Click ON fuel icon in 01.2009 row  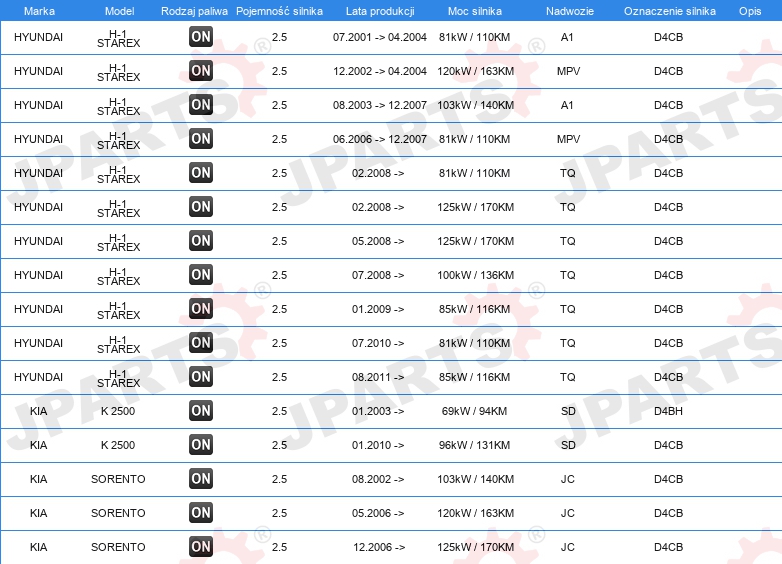(201, 308)
